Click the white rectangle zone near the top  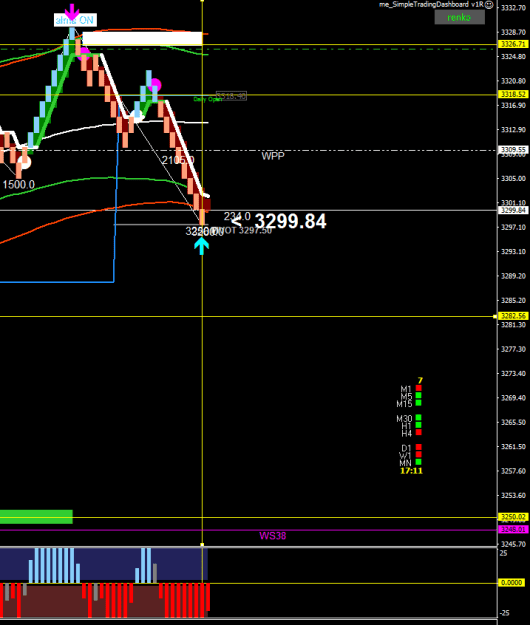[x=142, y=39]
